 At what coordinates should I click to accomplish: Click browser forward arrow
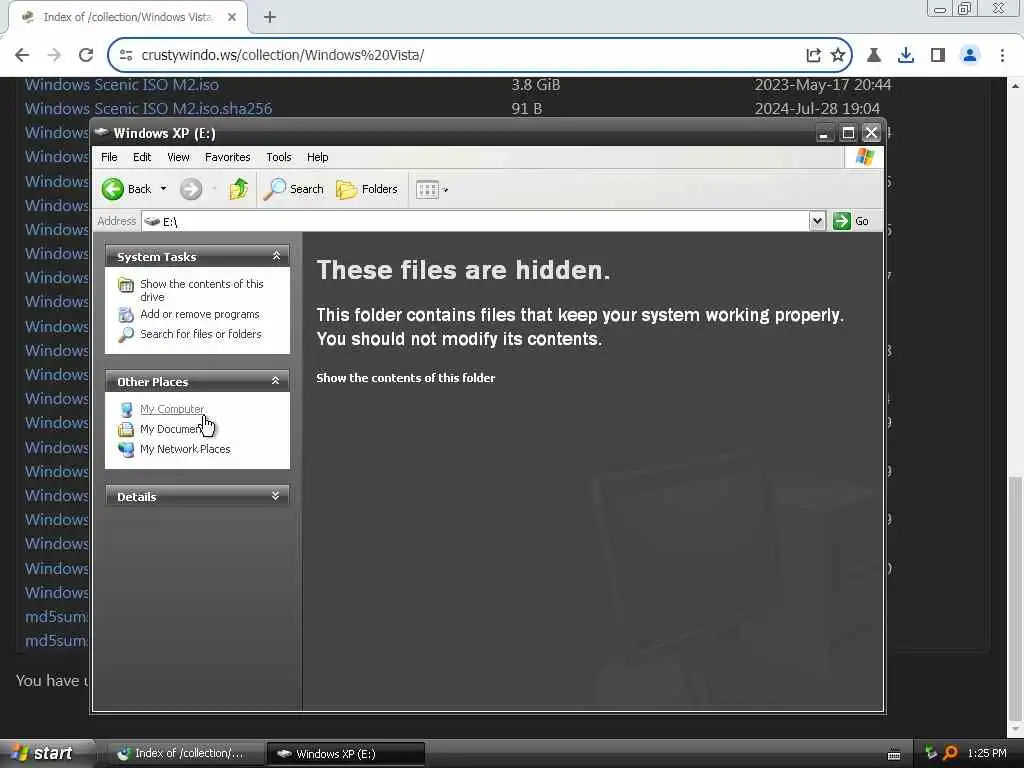pos(54,55)
